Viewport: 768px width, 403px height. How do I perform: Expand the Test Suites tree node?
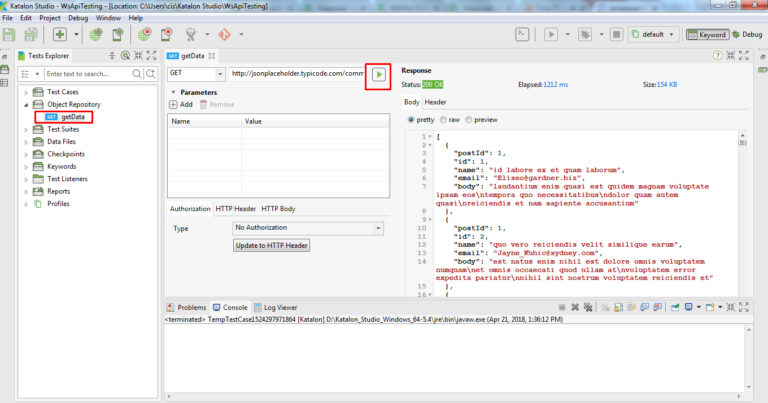coord(26,129)
